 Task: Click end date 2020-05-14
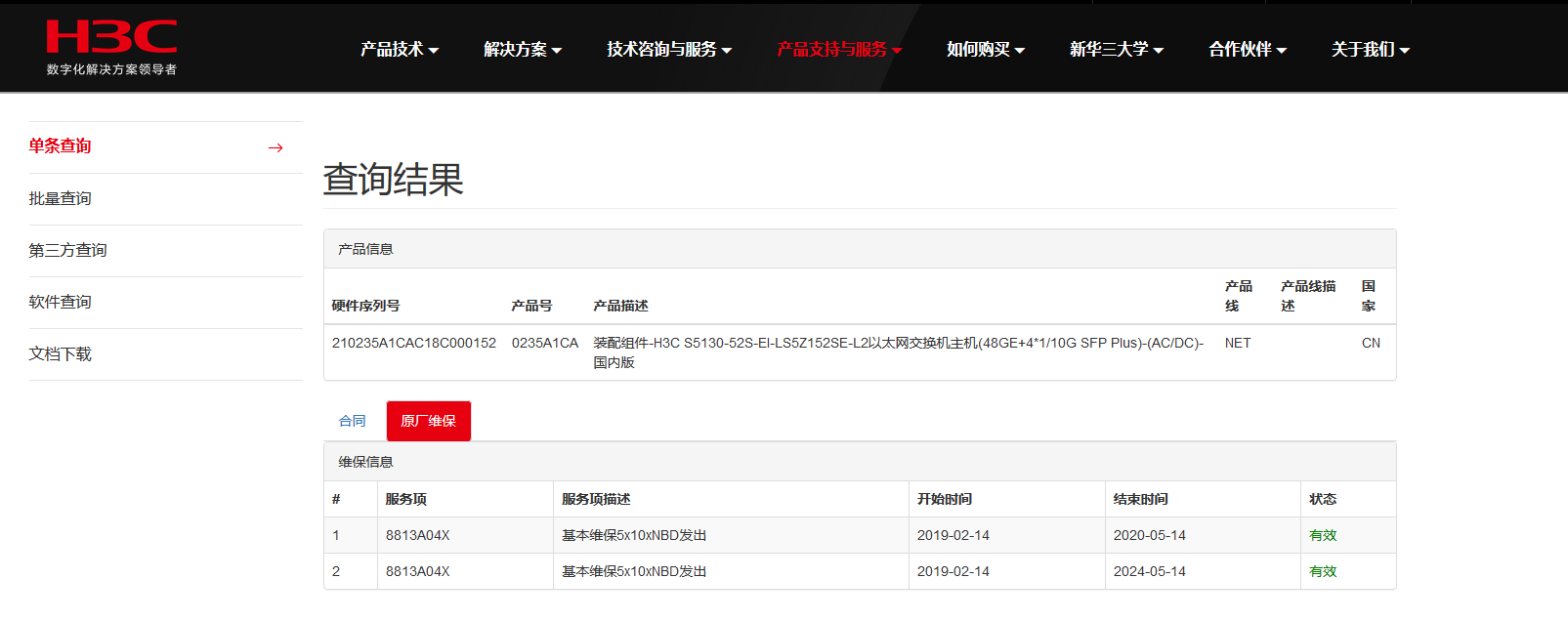(x=1150, y=535)
